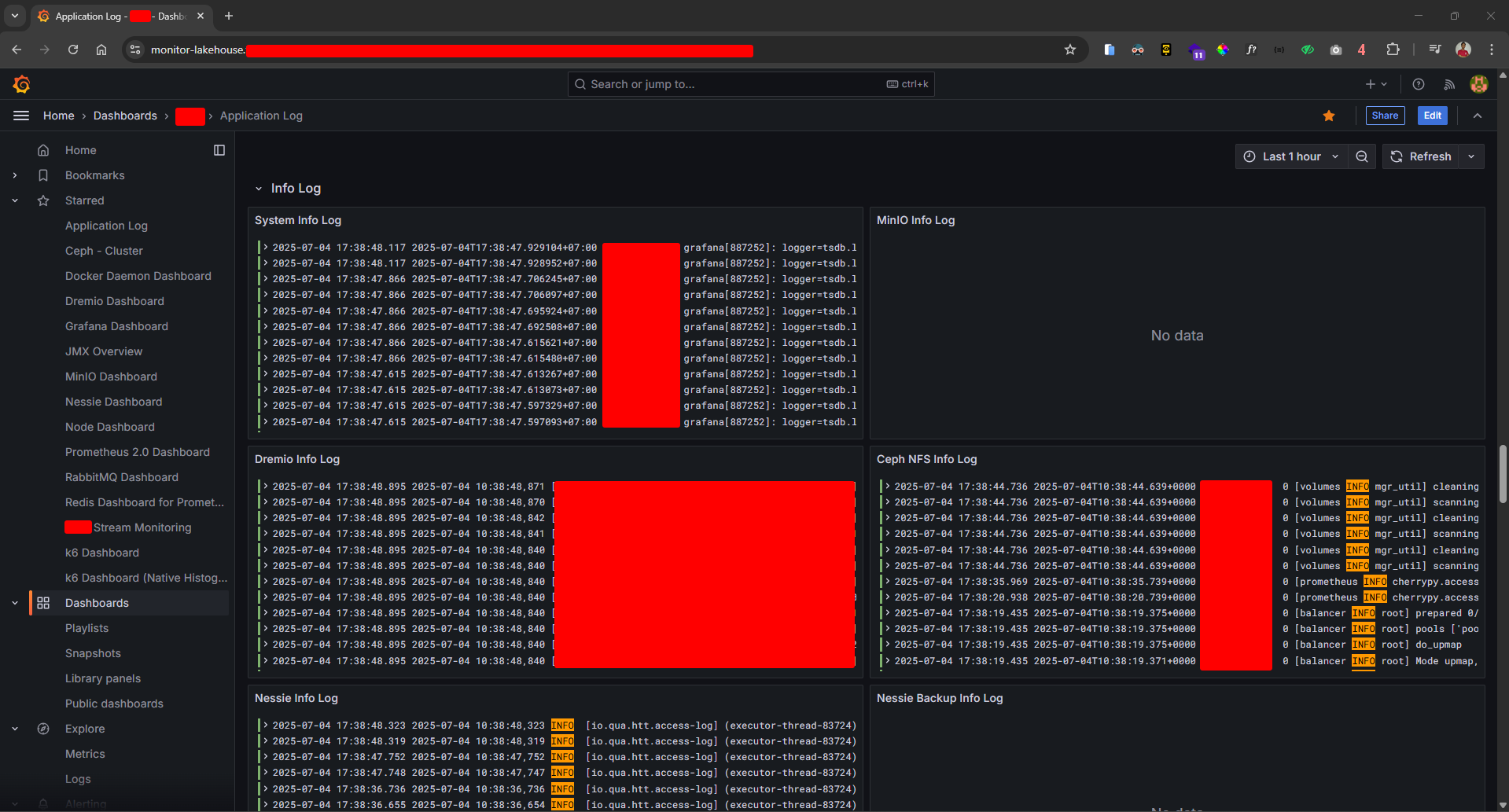Viewport: 1509px width, 812px height.
Task: Click the plus icon to create new dashboard
Action: click(1369, 84)
